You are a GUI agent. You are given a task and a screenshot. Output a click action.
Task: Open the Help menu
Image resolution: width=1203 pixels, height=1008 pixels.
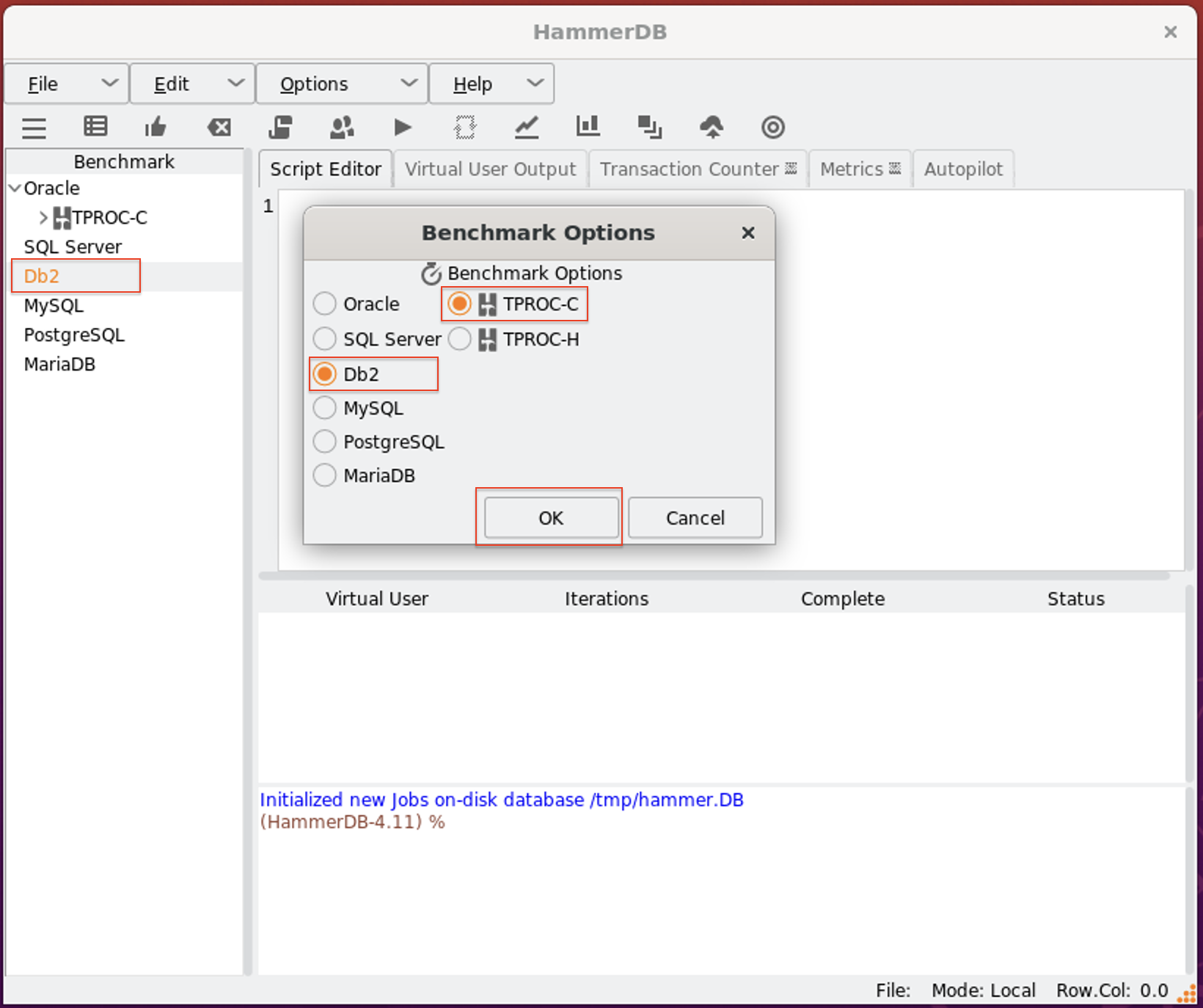click(x=491, y=84)
